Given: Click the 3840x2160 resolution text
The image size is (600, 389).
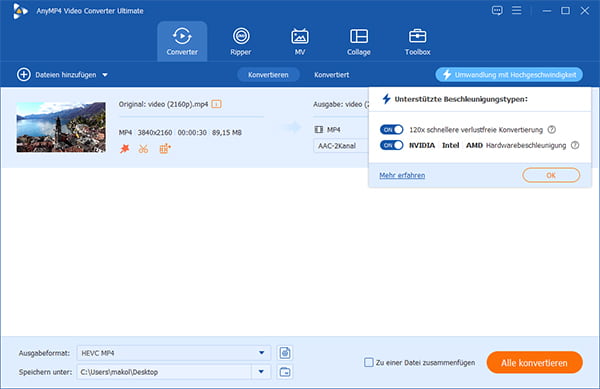Looking at the screenshot, I should pos(155,133).
